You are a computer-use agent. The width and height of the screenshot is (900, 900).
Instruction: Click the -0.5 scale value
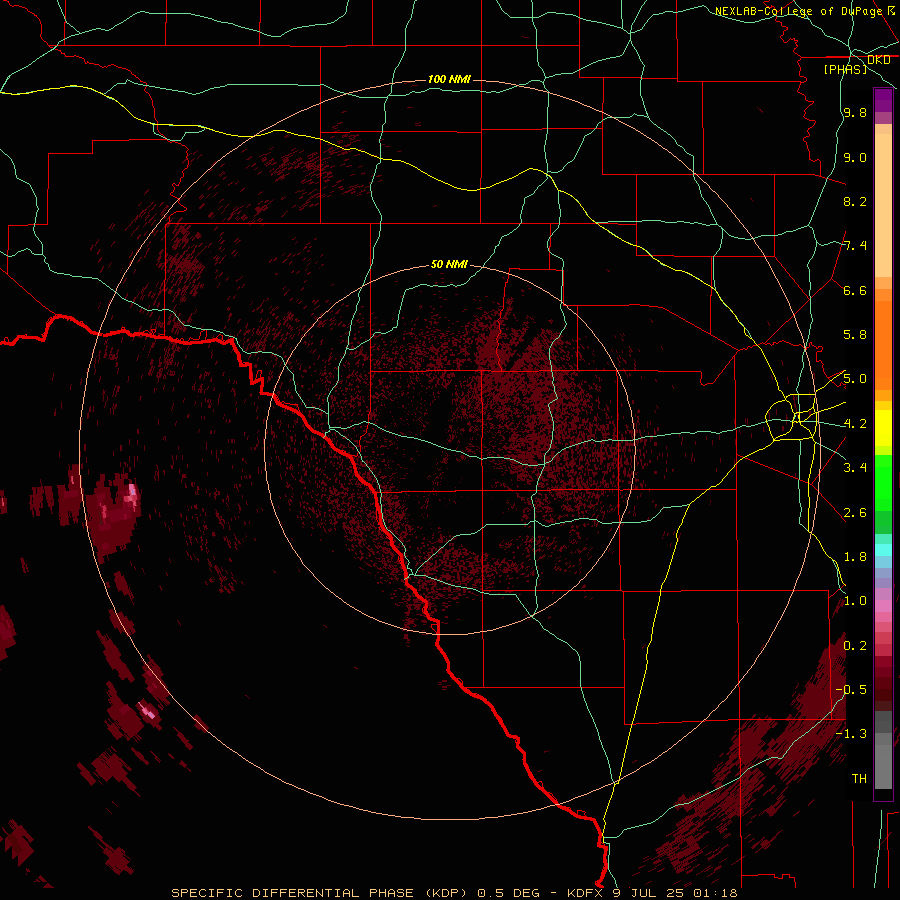coord(851,690)
